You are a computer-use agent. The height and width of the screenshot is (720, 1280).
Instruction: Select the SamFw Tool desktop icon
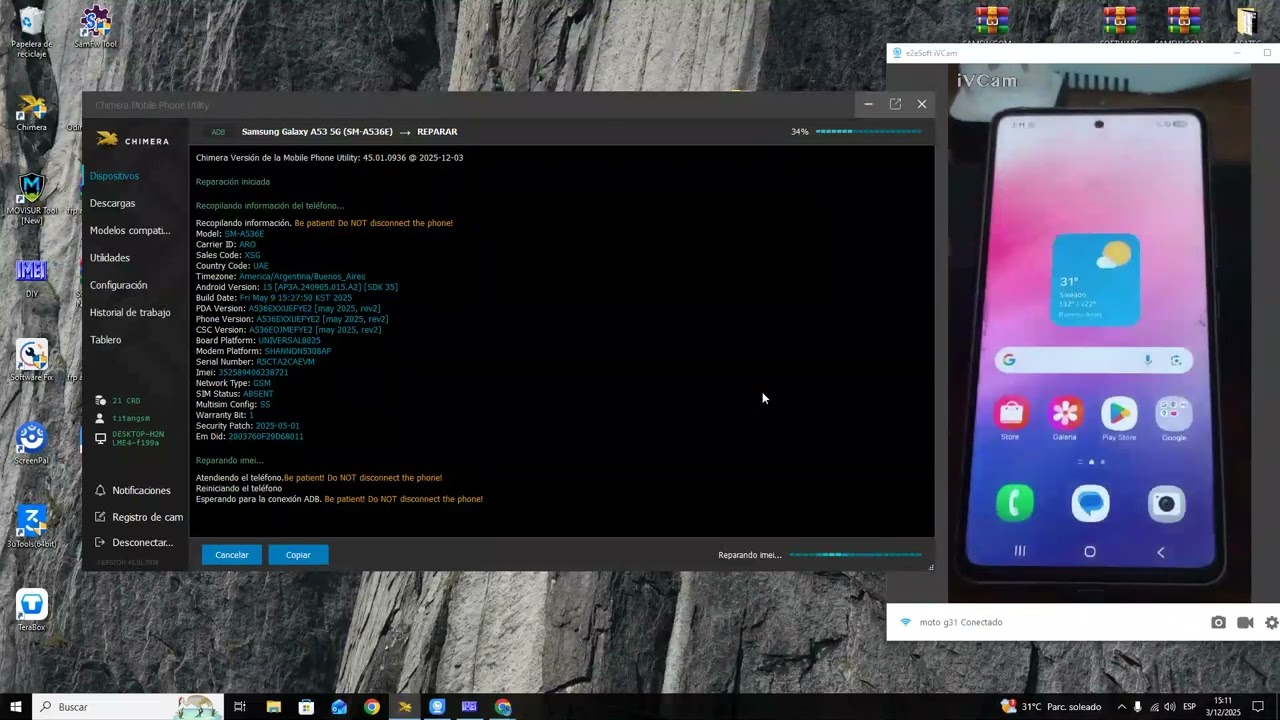tap(95, 28)
